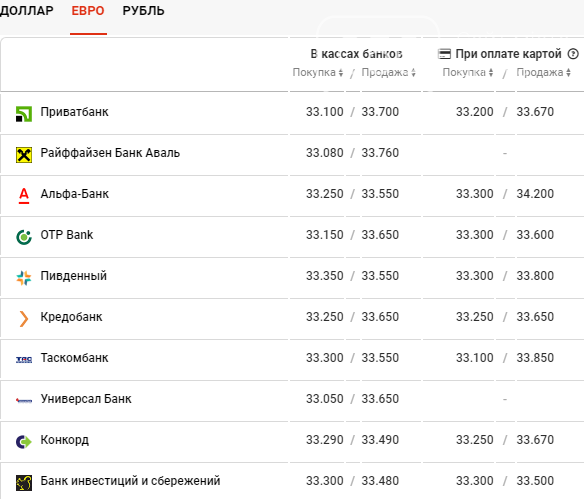Click Приватбанк cash sale rate 33.700

coord(380,112)
